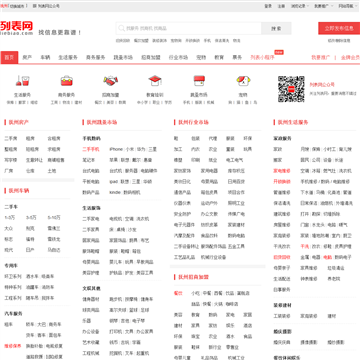Click the 教育培训 graduation cap icon
360x360 pixels.
coord(155,81)
